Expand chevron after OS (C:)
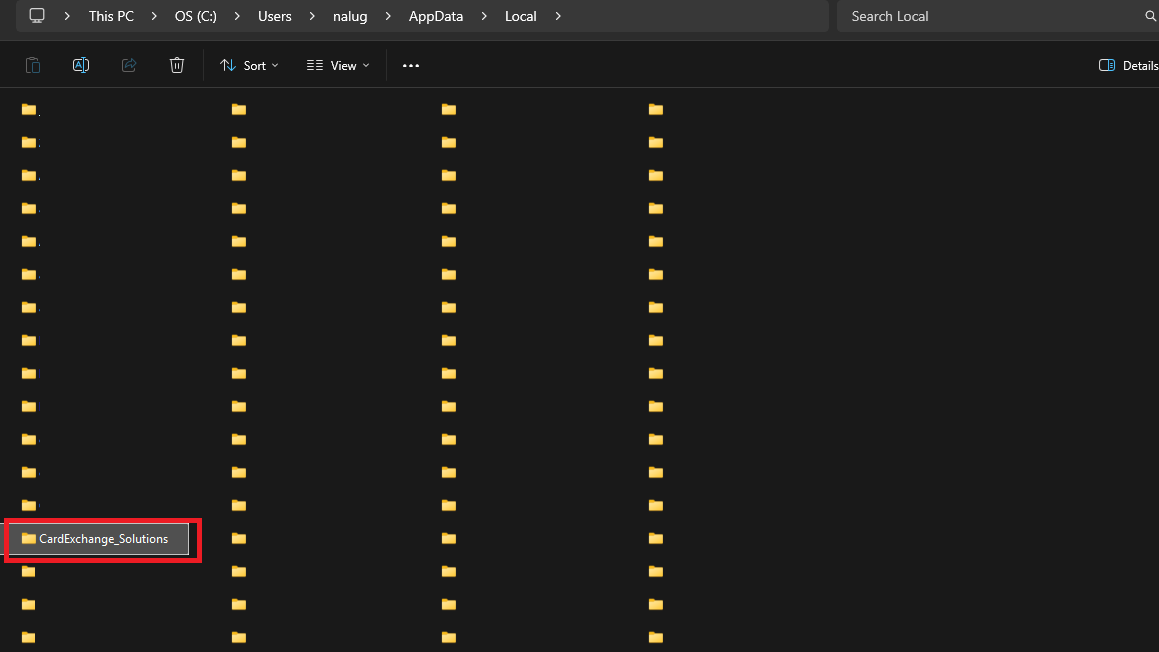Image resolution: width=1159 pixels, height=652 pixels. tap(237, 16)
